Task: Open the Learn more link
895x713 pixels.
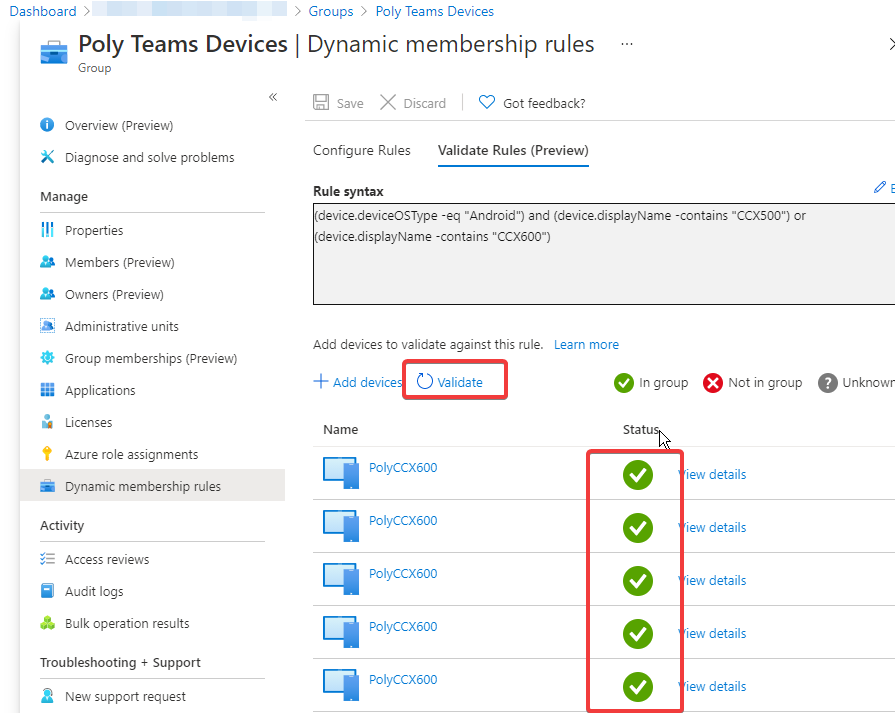Action: (586, 344)
